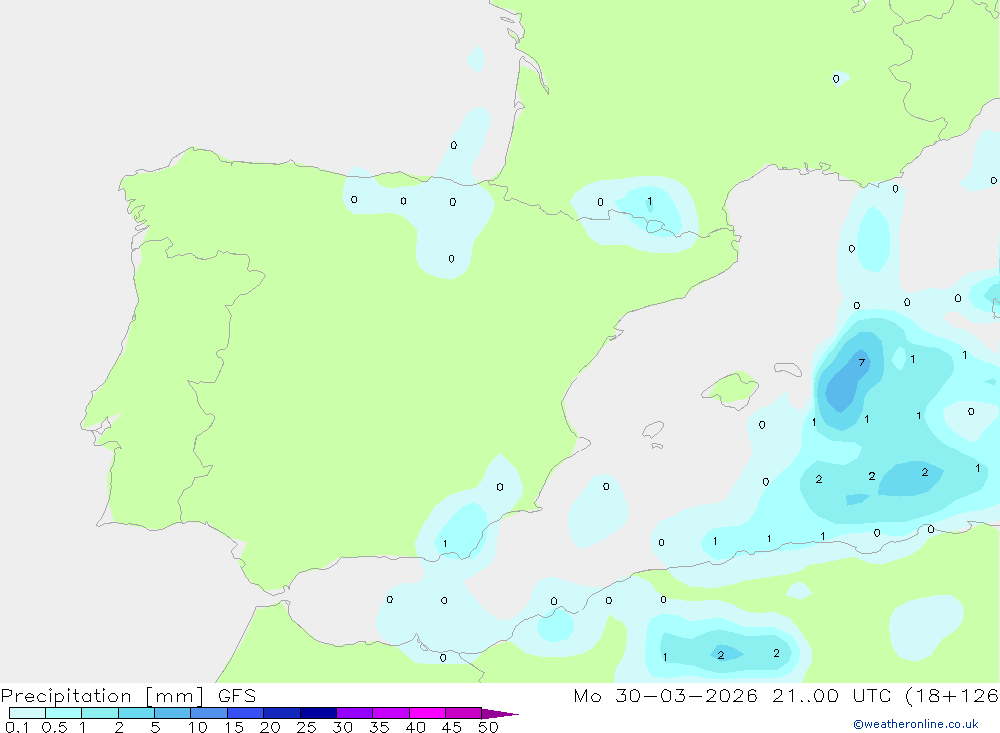Select the 25–30 mm navy legend swatch
The image size is (1000, 733).
318,713
